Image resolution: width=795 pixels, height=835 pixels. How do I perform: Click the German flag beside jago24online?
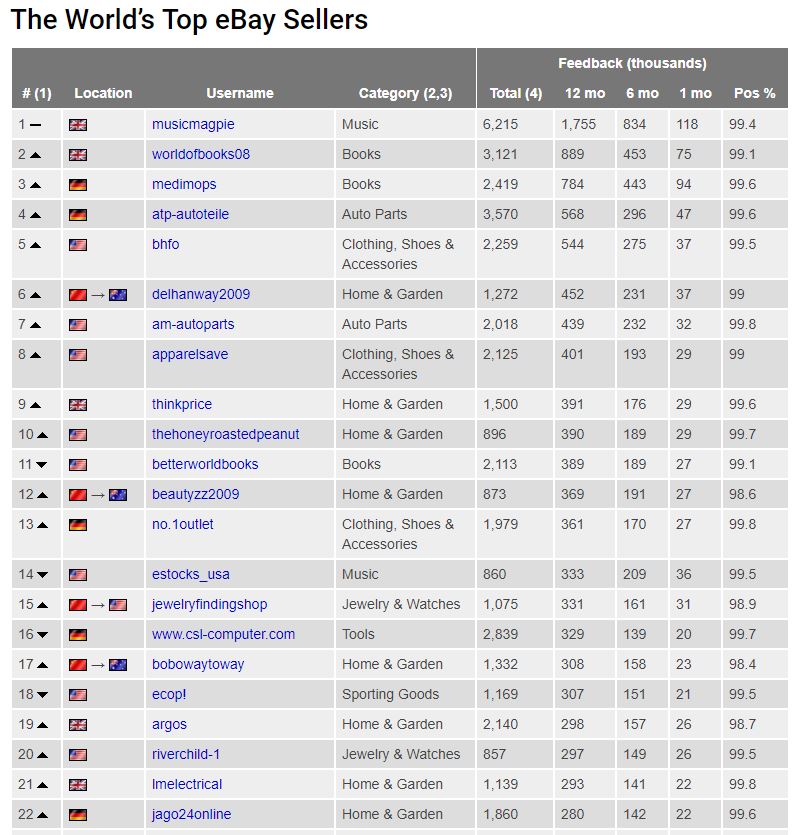pos(78,815)
